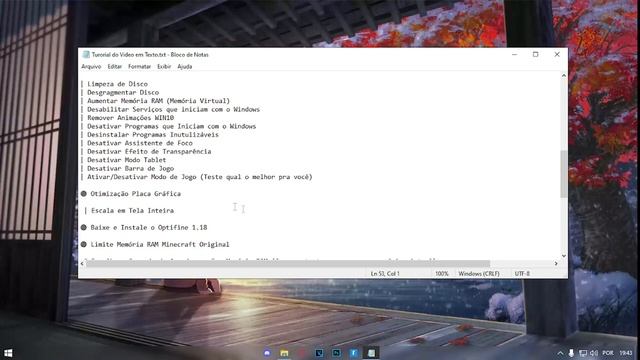This screenshot has height=360, width=640.
Task: Click the line 'Remover Animações WIN10'
Action: point(131,118)
